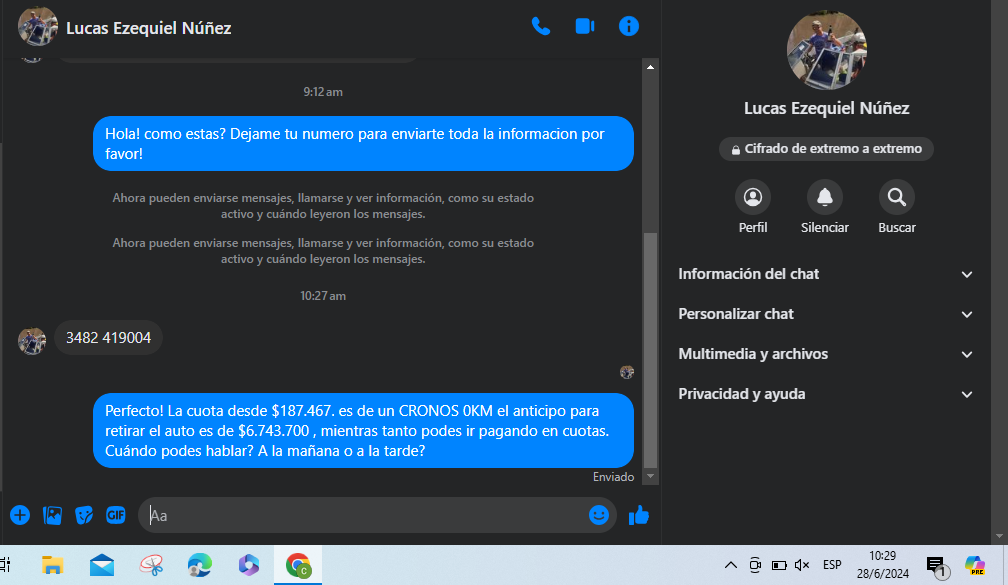Image resolution: width=1008 pixels, height=585 pixels.
Task: Click the Cifrado de extremo a extremo badge
Action: click(826, 149)
